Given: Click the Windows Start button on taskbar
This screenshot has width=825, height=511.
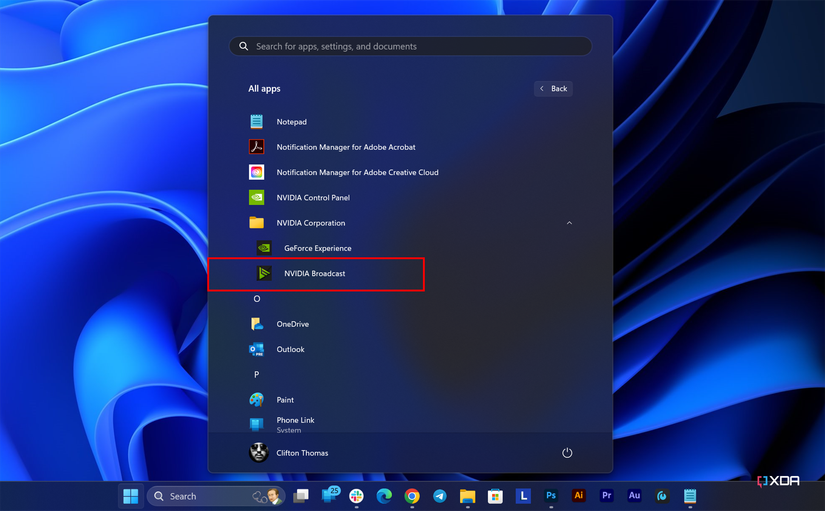Looking at the screenshot, I should coord(130,496).
